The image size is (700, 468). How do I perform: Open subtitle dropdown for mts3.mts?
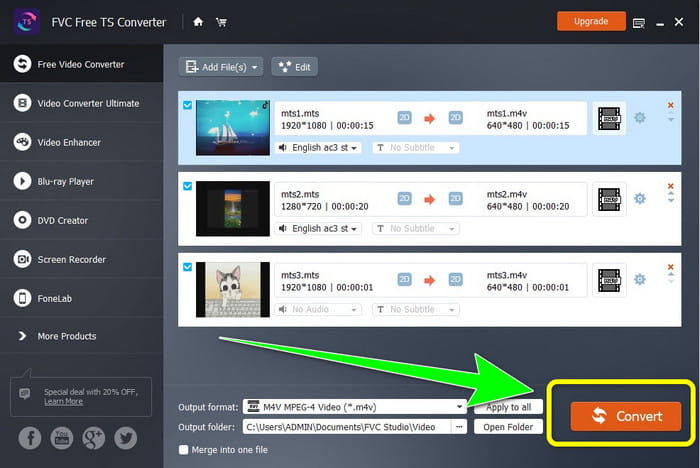(416, 309)
